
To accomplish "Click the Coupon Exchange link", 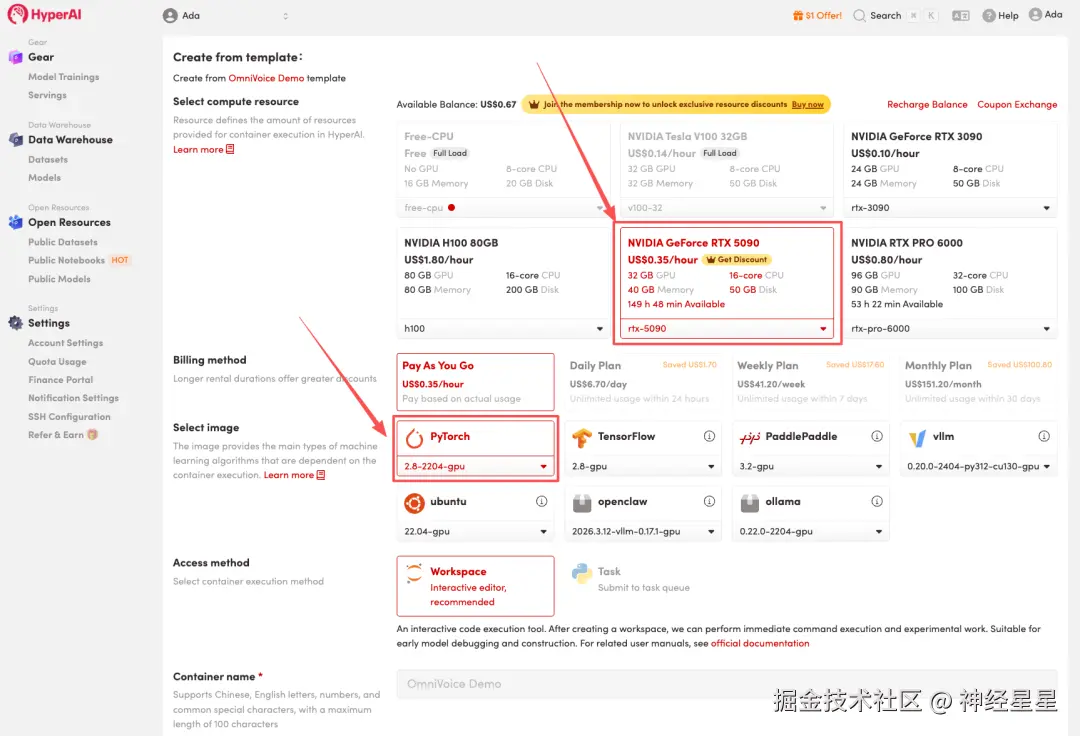I will pos(1017,105).
